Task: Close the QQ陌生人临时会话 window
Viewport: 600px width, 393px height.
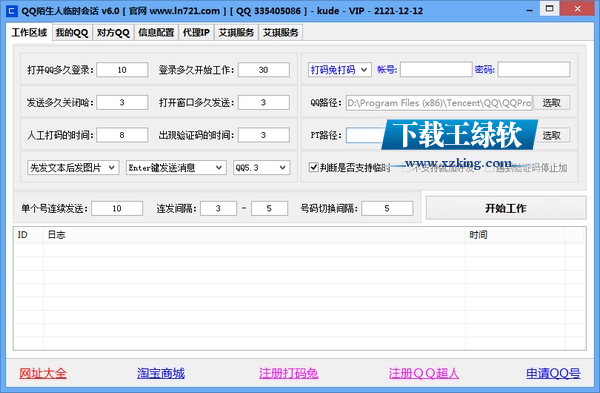Action: [577, 9]
